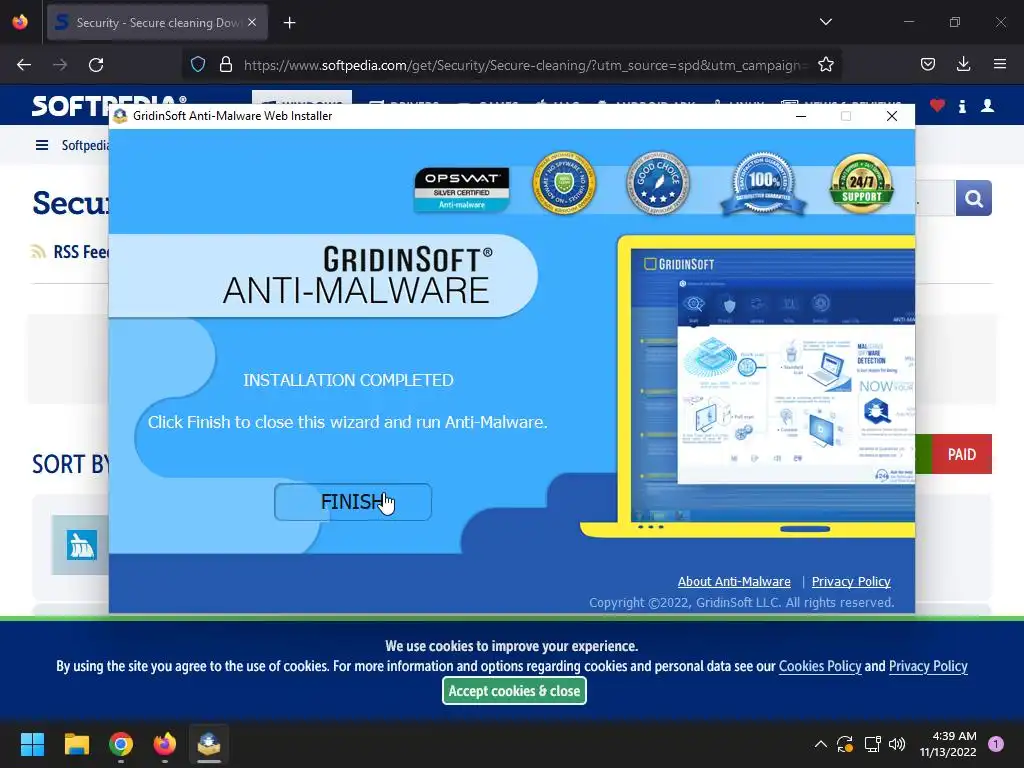Viewport: 1024px width, 768px height.
Task: Click the OPSWAT Silver Certified badge
Action: [x=462, y=189]
